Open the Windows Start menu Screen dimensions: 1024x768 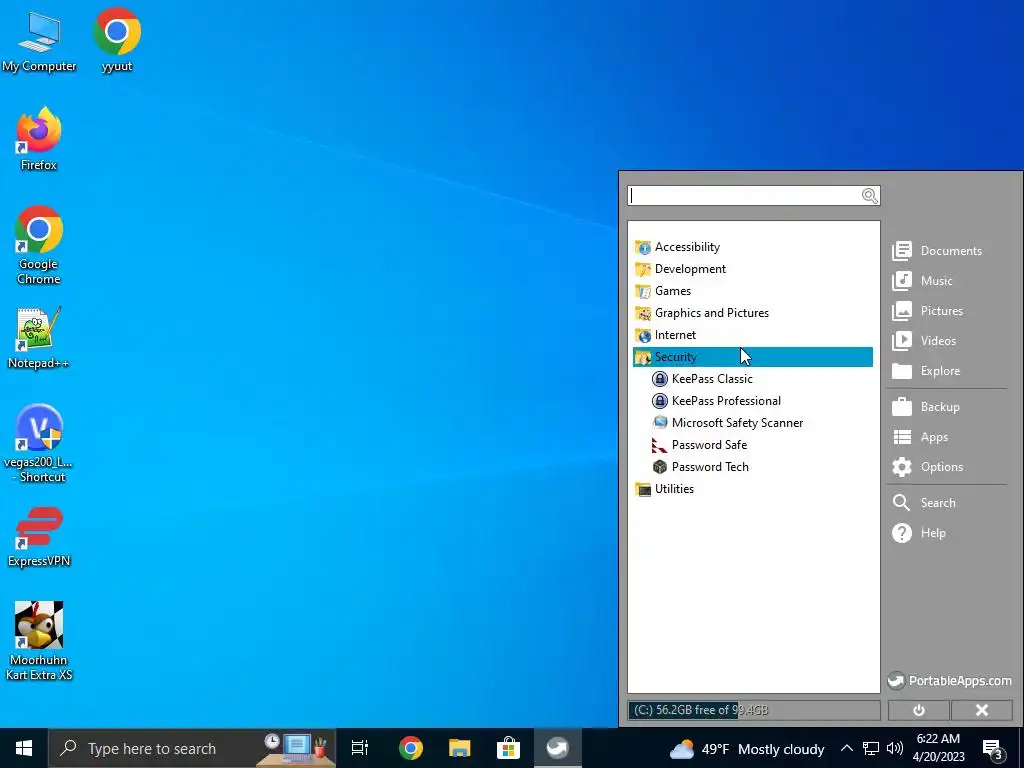(24, 748)
